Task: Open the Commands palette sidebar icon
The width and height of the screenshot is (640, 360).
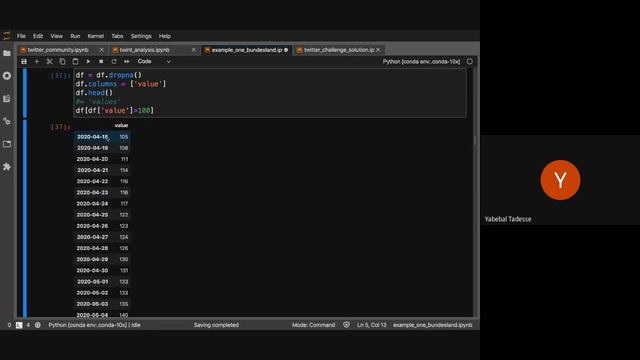Action: [x=7, y=99]
